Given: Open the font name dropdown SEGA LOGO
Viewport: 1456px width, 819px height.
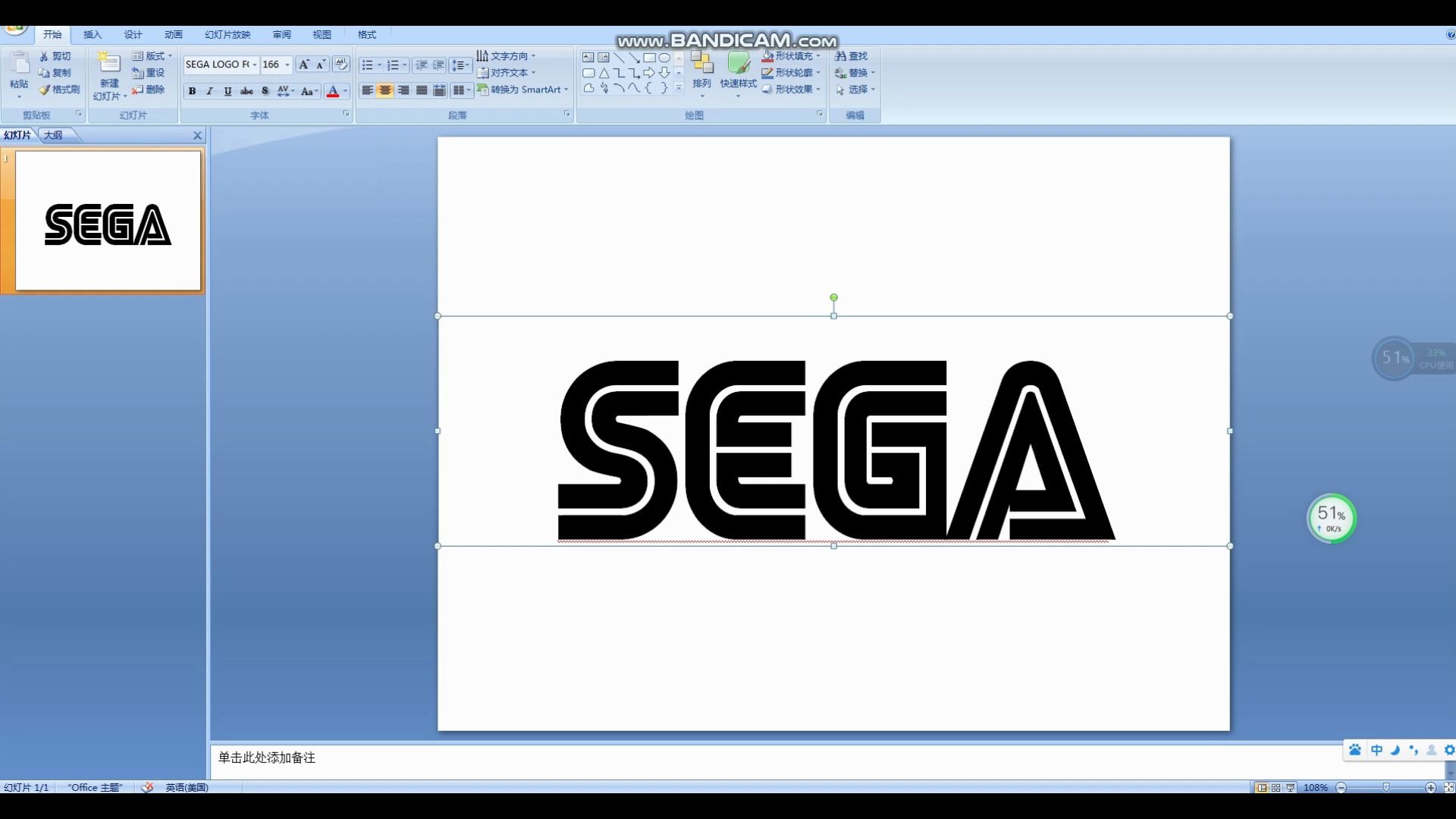Looking at the screenshot, I should (x=254, y=64).
